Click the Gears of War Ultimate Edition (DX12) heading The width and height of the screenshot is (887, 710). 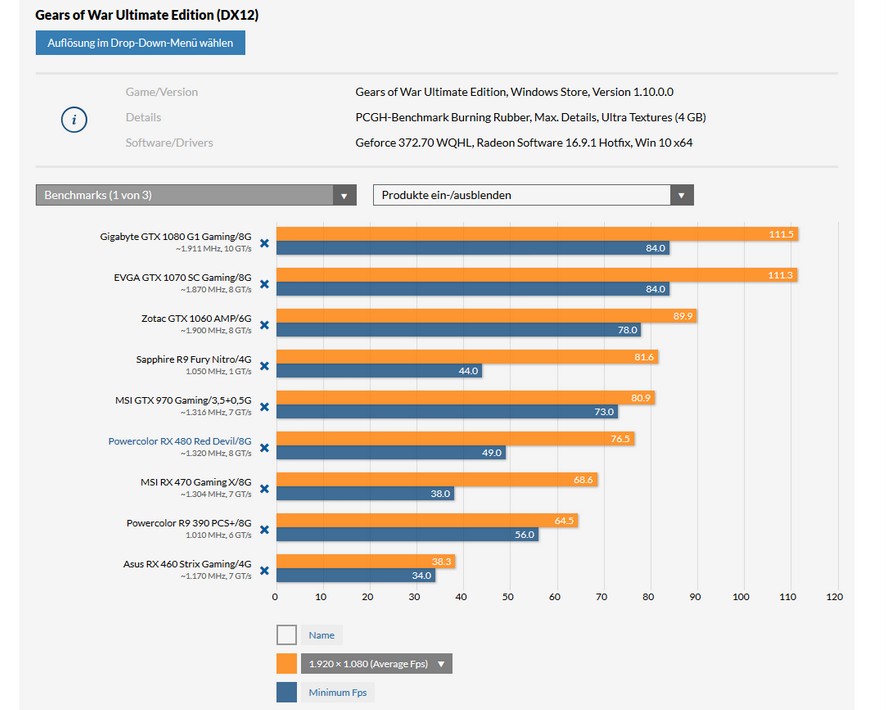point(147,15)
